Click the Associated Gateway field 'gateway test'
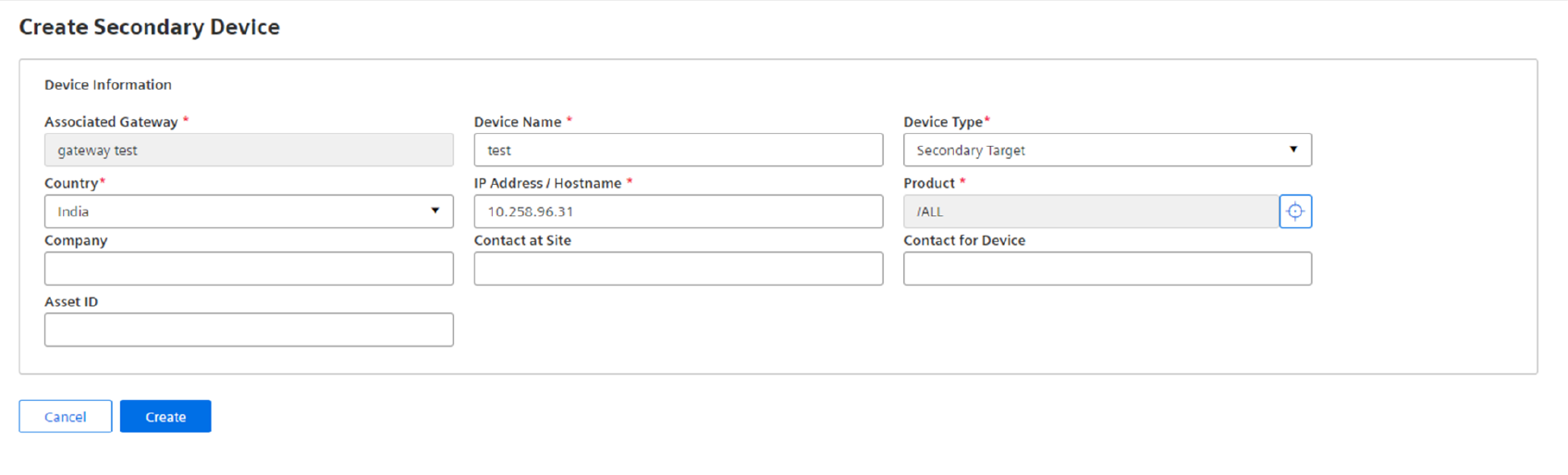Image resolution: width=1568 pixels, height=475 pixels. point(249,150)
